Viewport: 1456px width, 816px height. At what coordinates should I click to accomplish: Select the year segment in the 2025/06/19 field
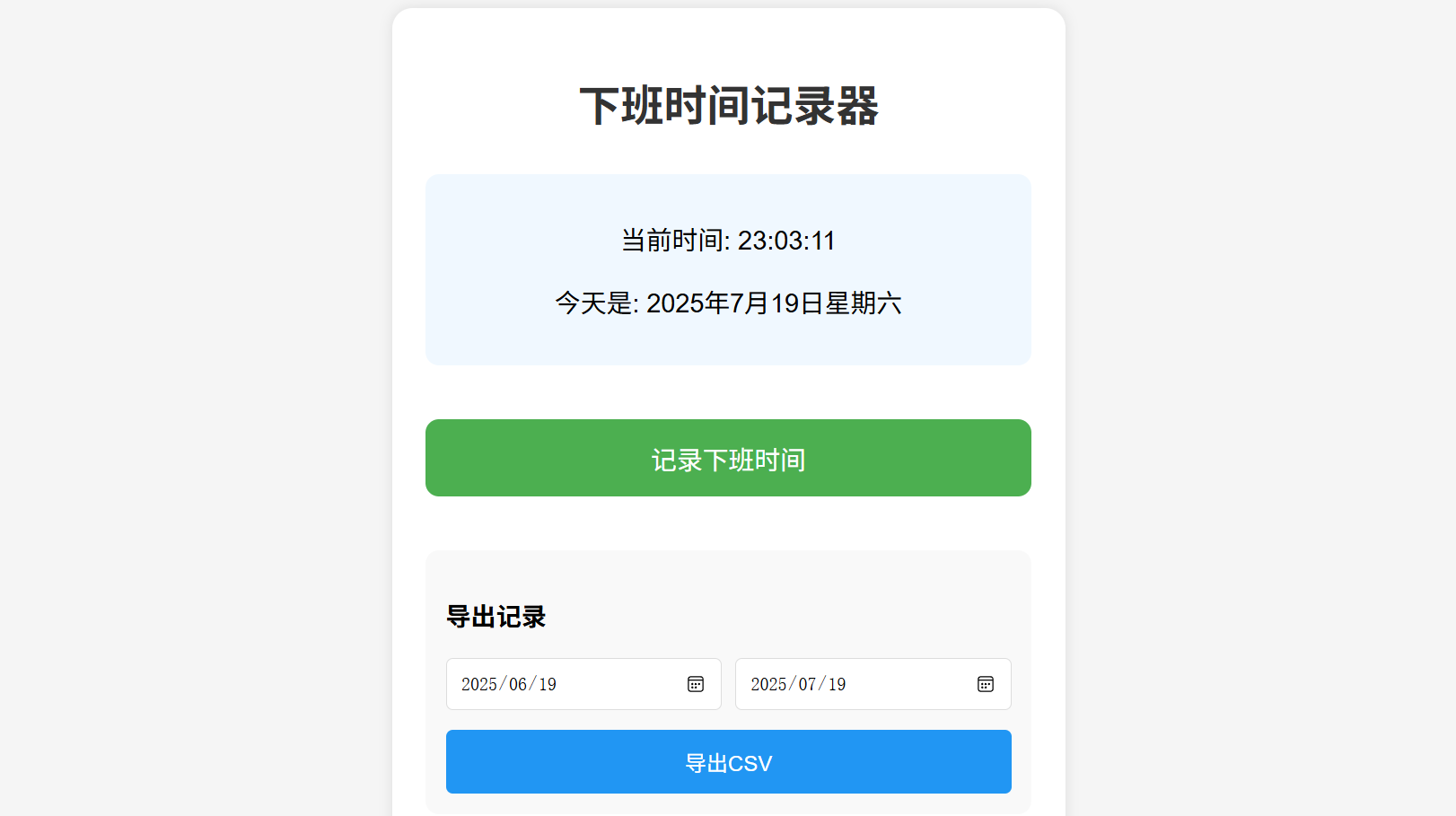(479, 684)
